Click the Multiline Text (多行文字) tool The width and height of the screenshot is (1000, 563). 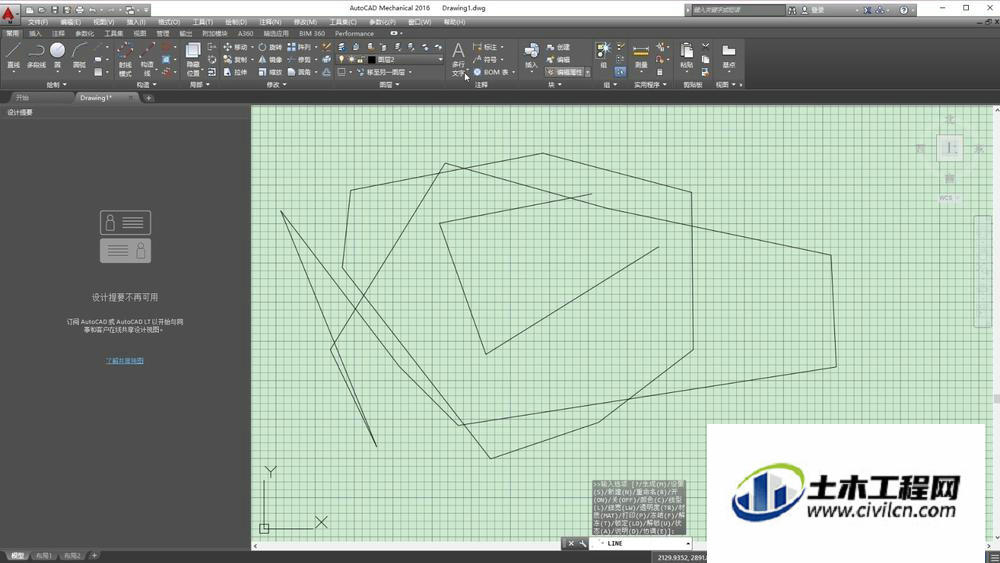coord(458,59)
